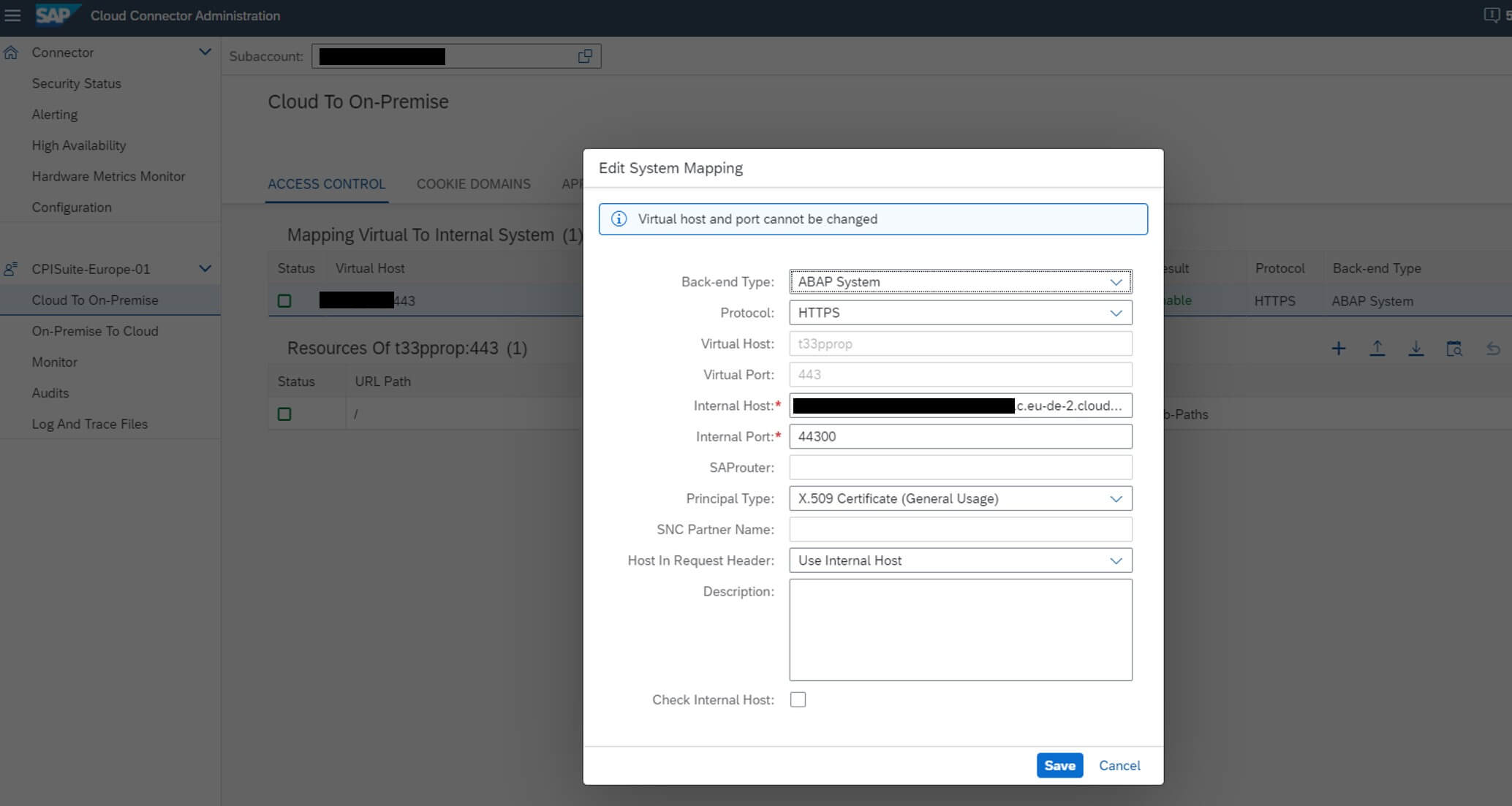Run availability check via document-search icon
This screenshot has width=1512, height=806.
tap(1455, 349)
